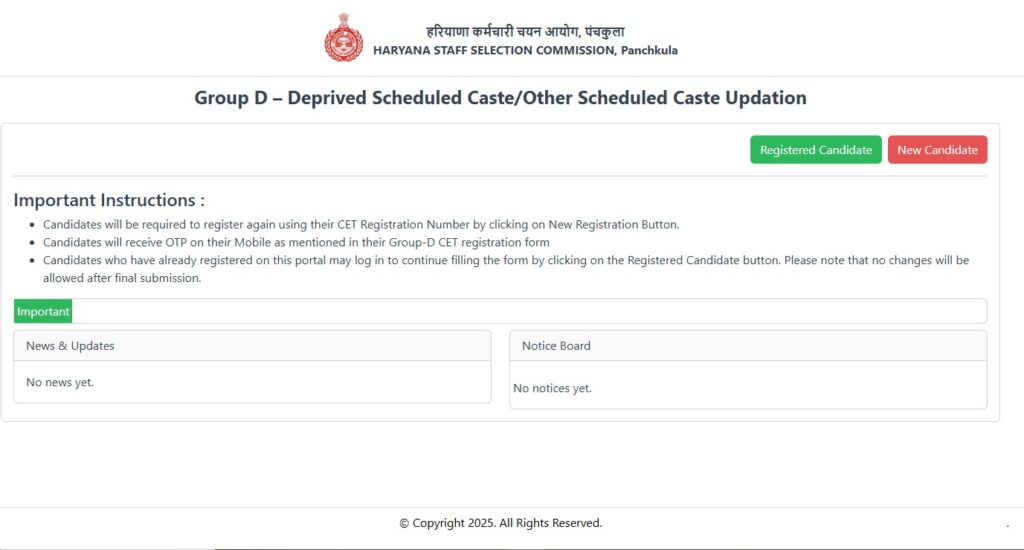The height and width of the screenshot is (550, 1024).
Task: Open the Registered Candidate login
Action: tap(815, 150)
